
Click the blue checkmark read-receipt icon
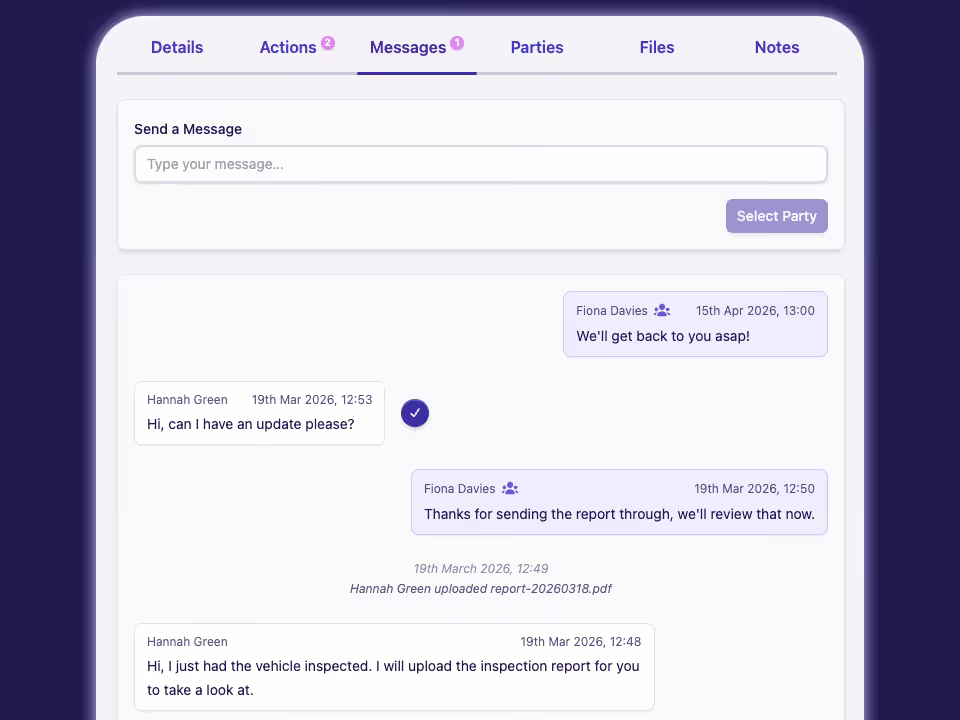pyautogui.click(x=415, y=413)
